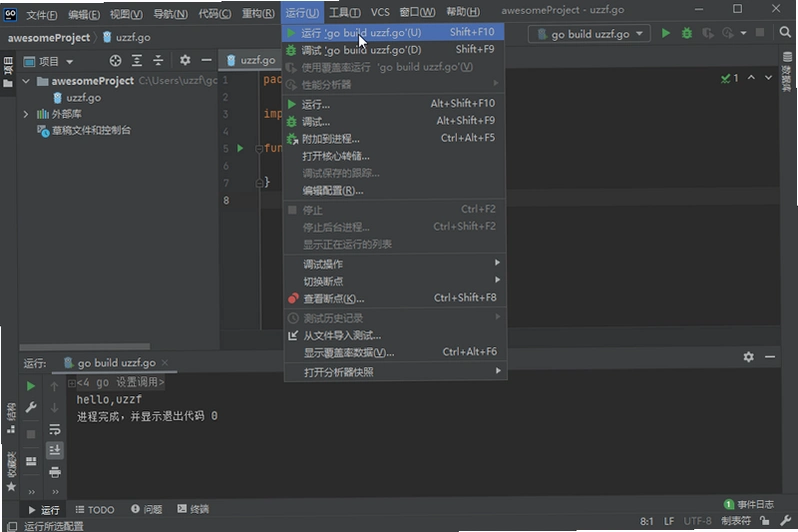Go to next highlighted problem arrow

coord(768,77)
